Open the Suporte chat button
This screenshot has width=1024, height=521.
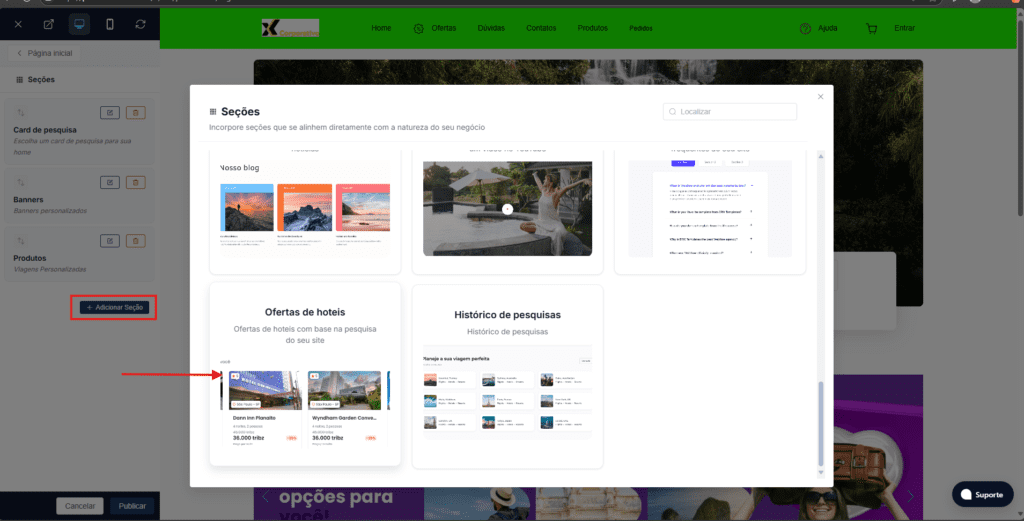(982, 494)
